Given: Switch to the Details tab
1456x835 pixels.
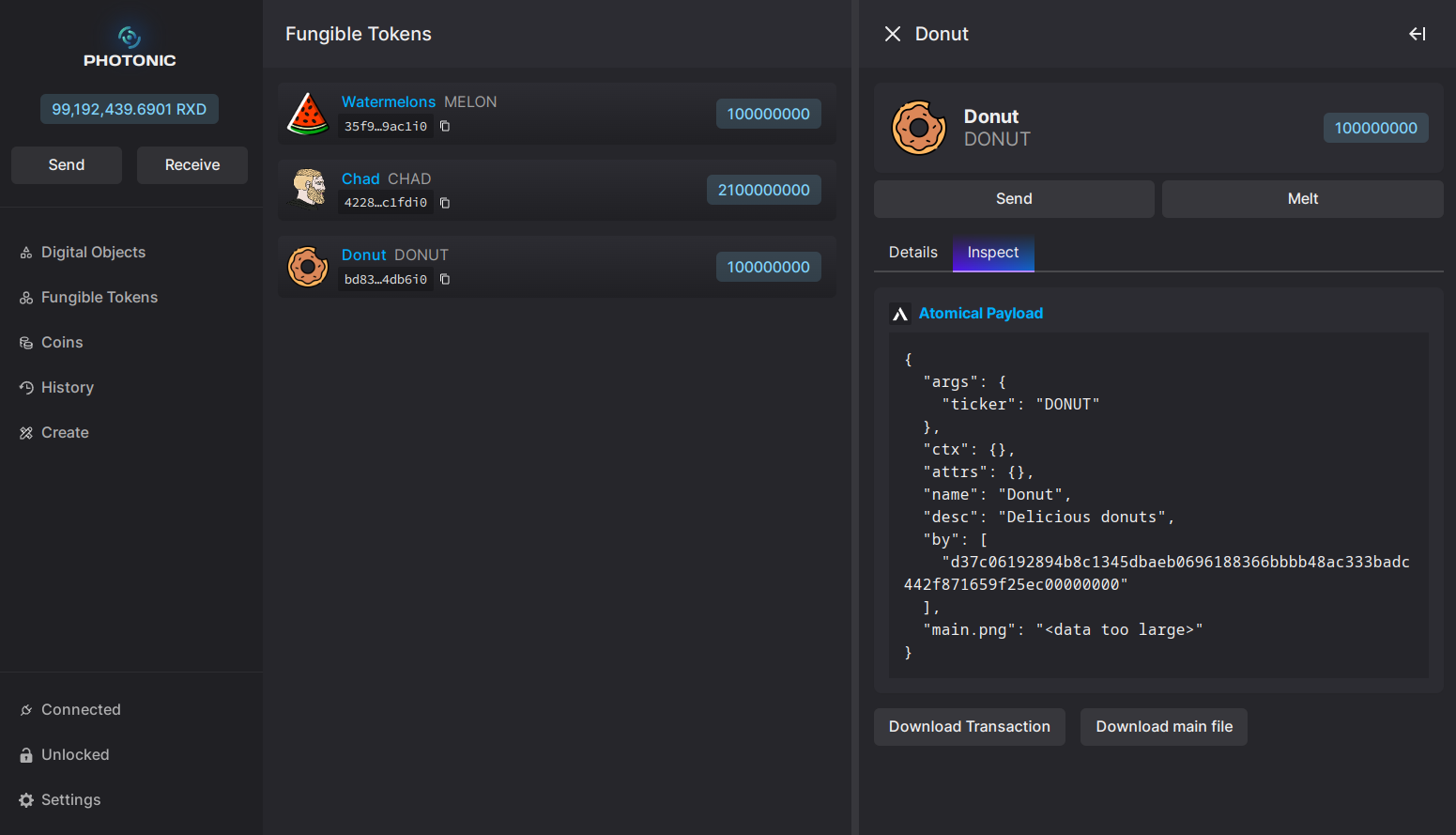Looking at the screenshot, I should [x=912, y=253].
